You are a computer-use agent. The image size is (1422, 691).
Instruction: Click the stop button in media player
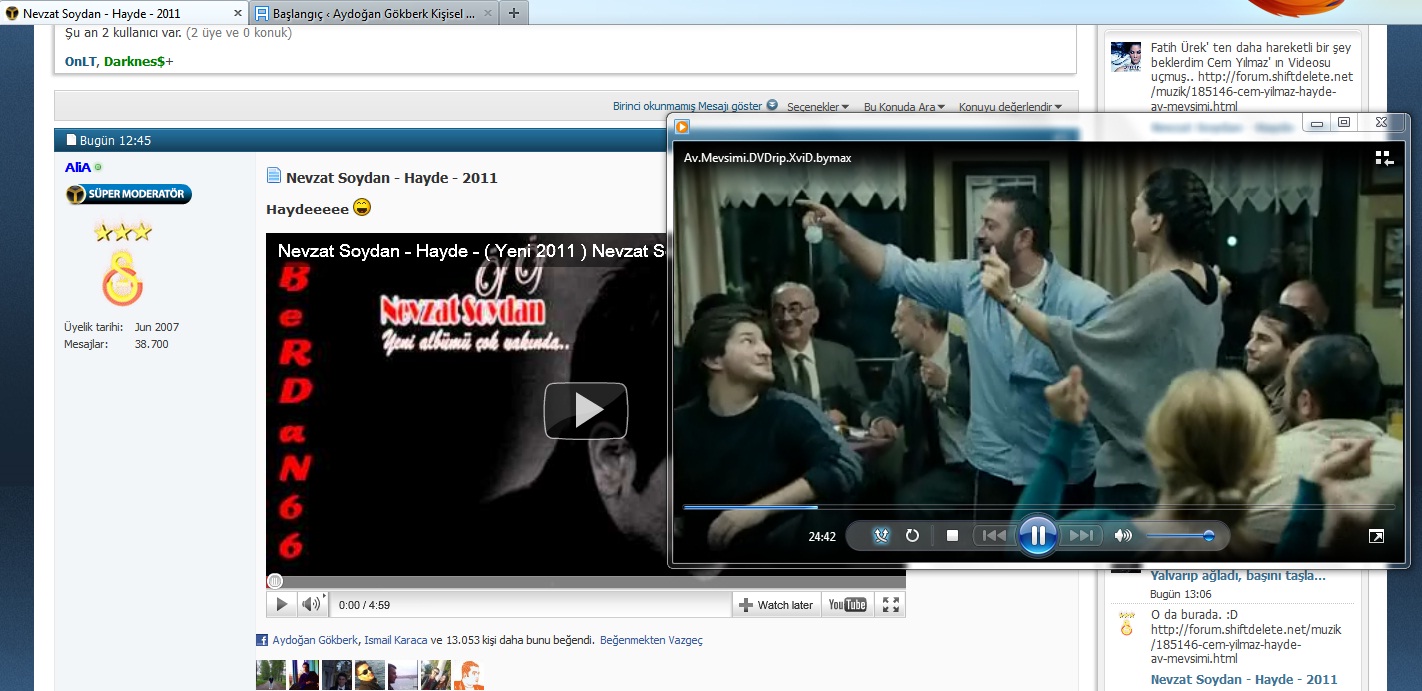click(x=952, y=536)
